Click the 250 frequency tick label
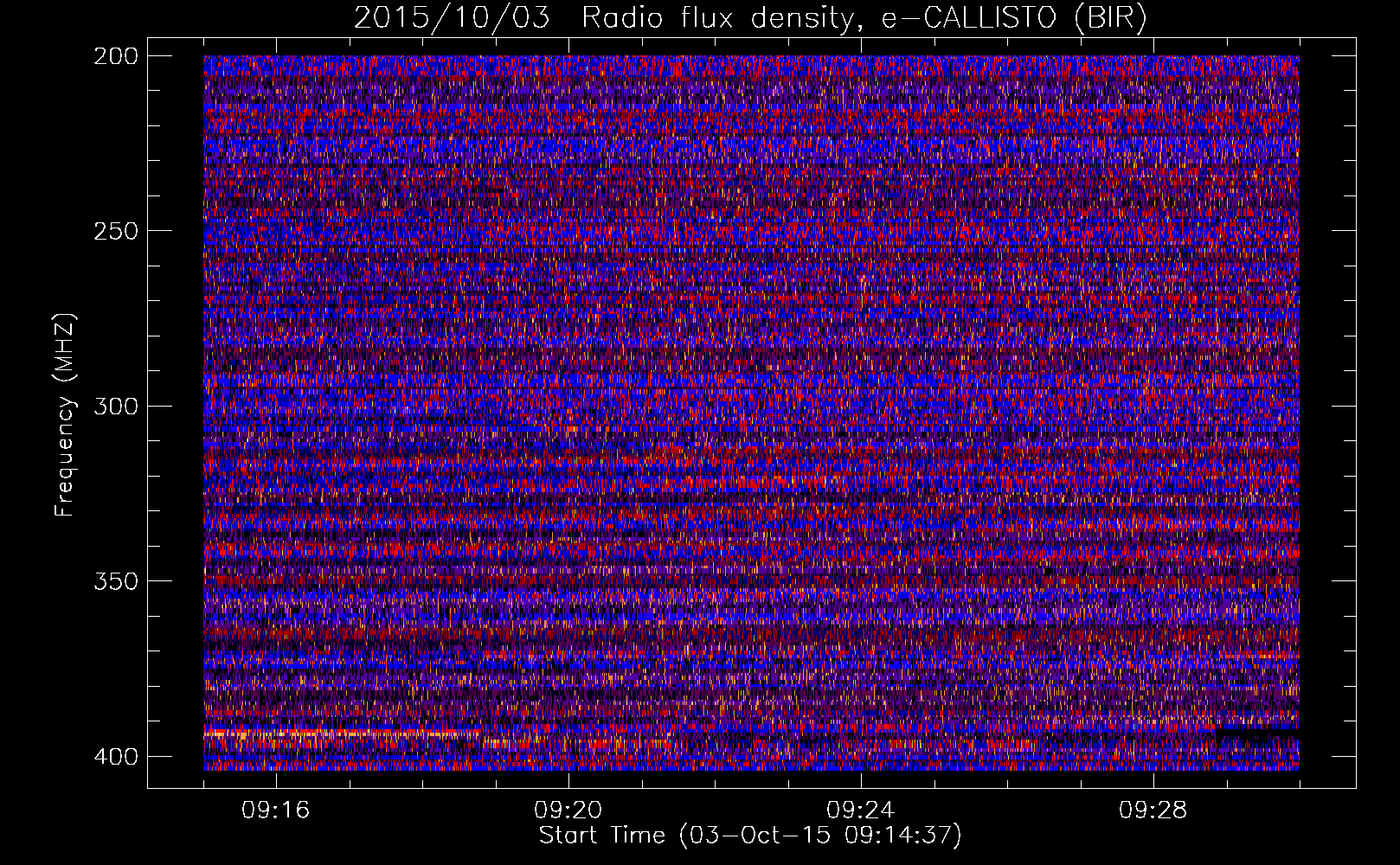Image resolution: width=1400 pixels, height=865 pixels. click(x=116, y=231)
